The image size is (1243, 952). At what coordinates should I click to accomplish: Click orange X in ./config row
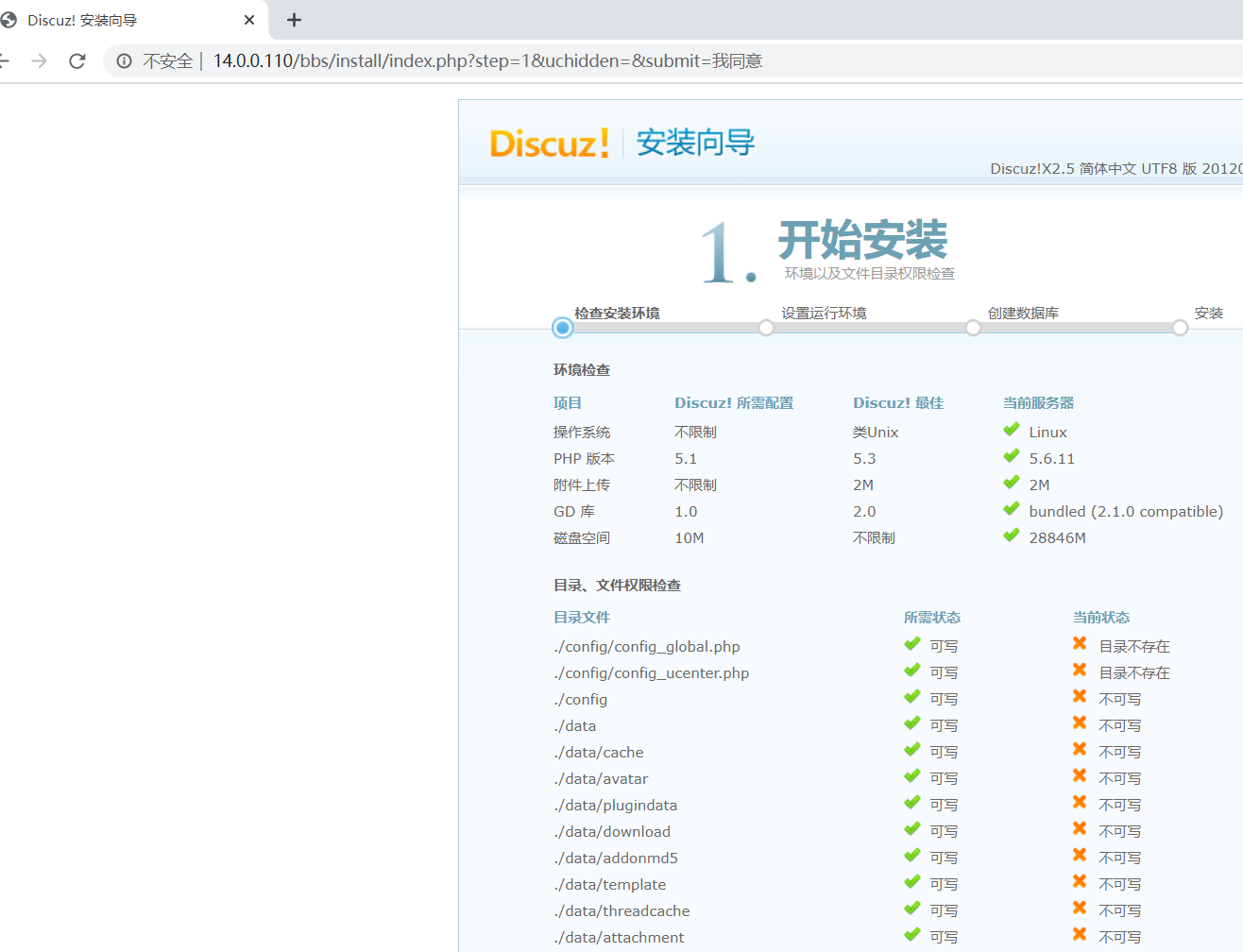point(1080,696)
